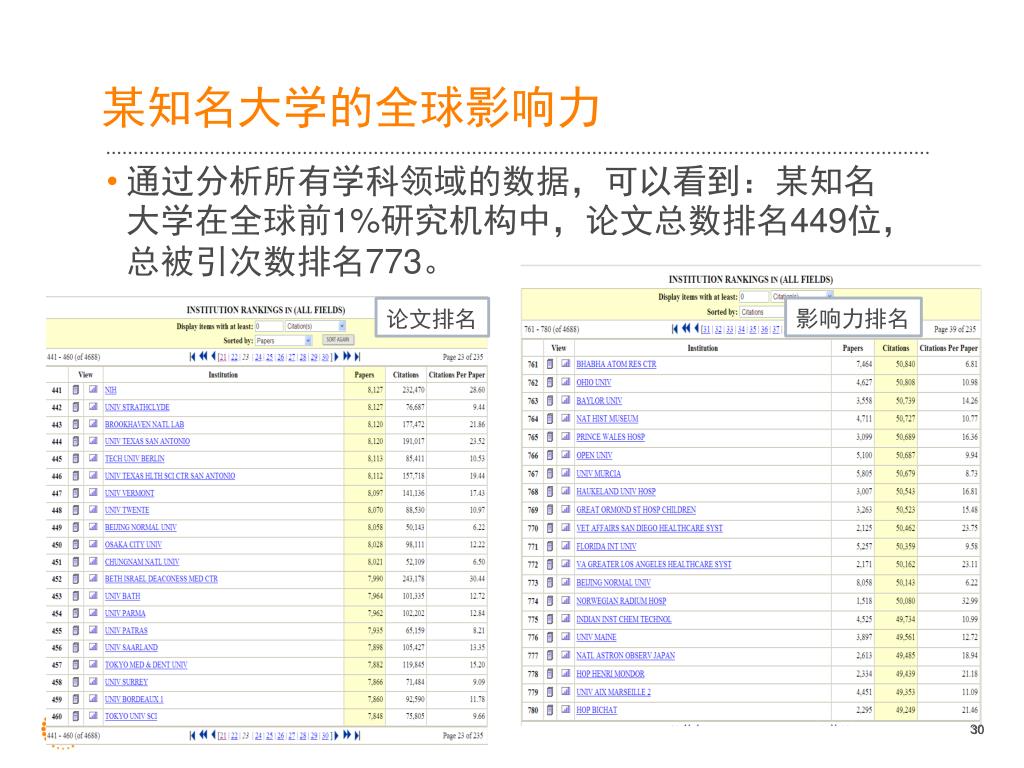Go back ten pages in citations ranking pager
1024x768 pixels.
(686, 328)
